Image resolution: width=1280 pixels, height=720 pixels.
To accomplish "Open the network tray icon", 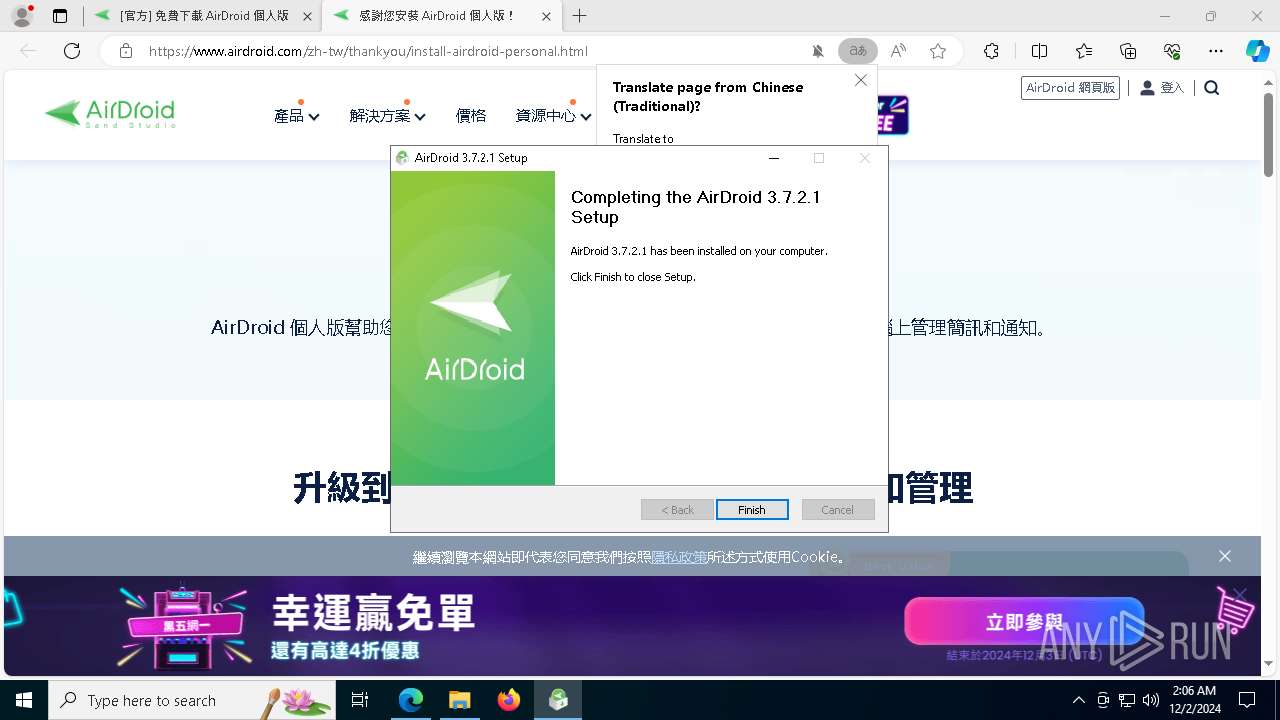I will click(x=1127, y=700).
